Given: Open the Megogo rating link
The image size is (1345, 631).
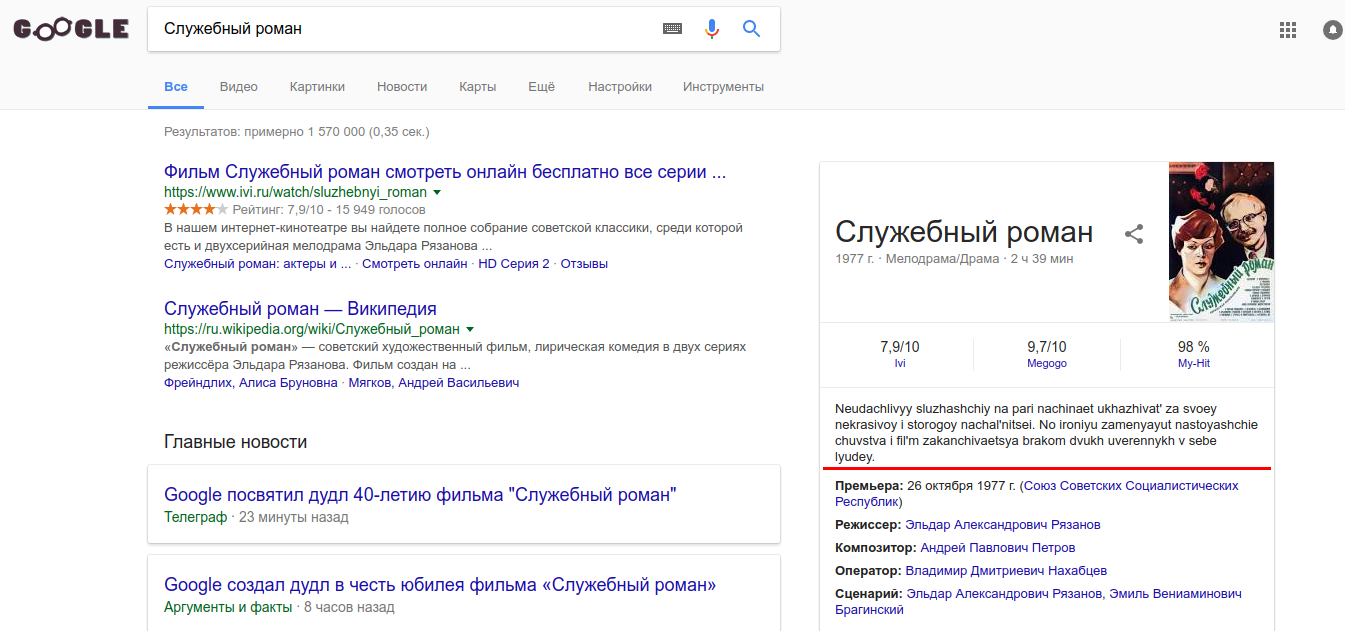Looking at the screenshot, I should [1046, 363].
